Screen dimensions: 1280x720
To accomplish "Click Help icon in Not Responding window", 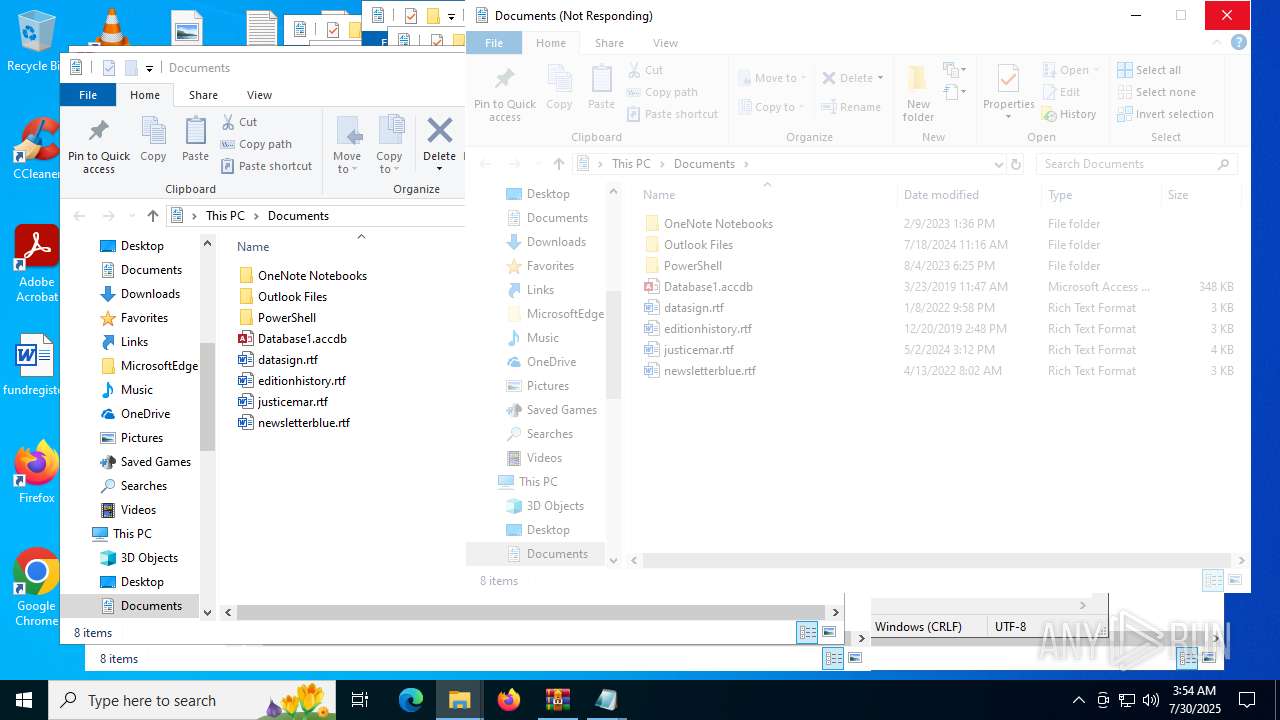I will 1239,43.
